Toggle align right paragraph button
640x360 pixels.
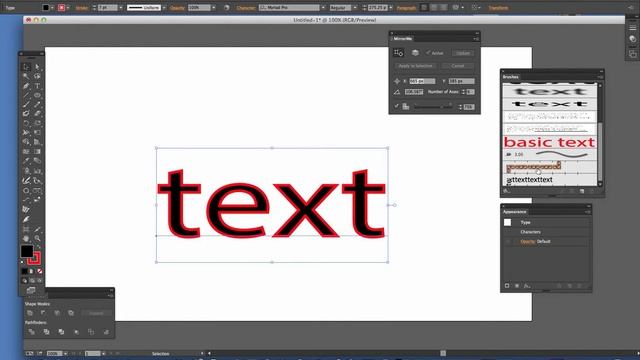[x=444, y=8]
